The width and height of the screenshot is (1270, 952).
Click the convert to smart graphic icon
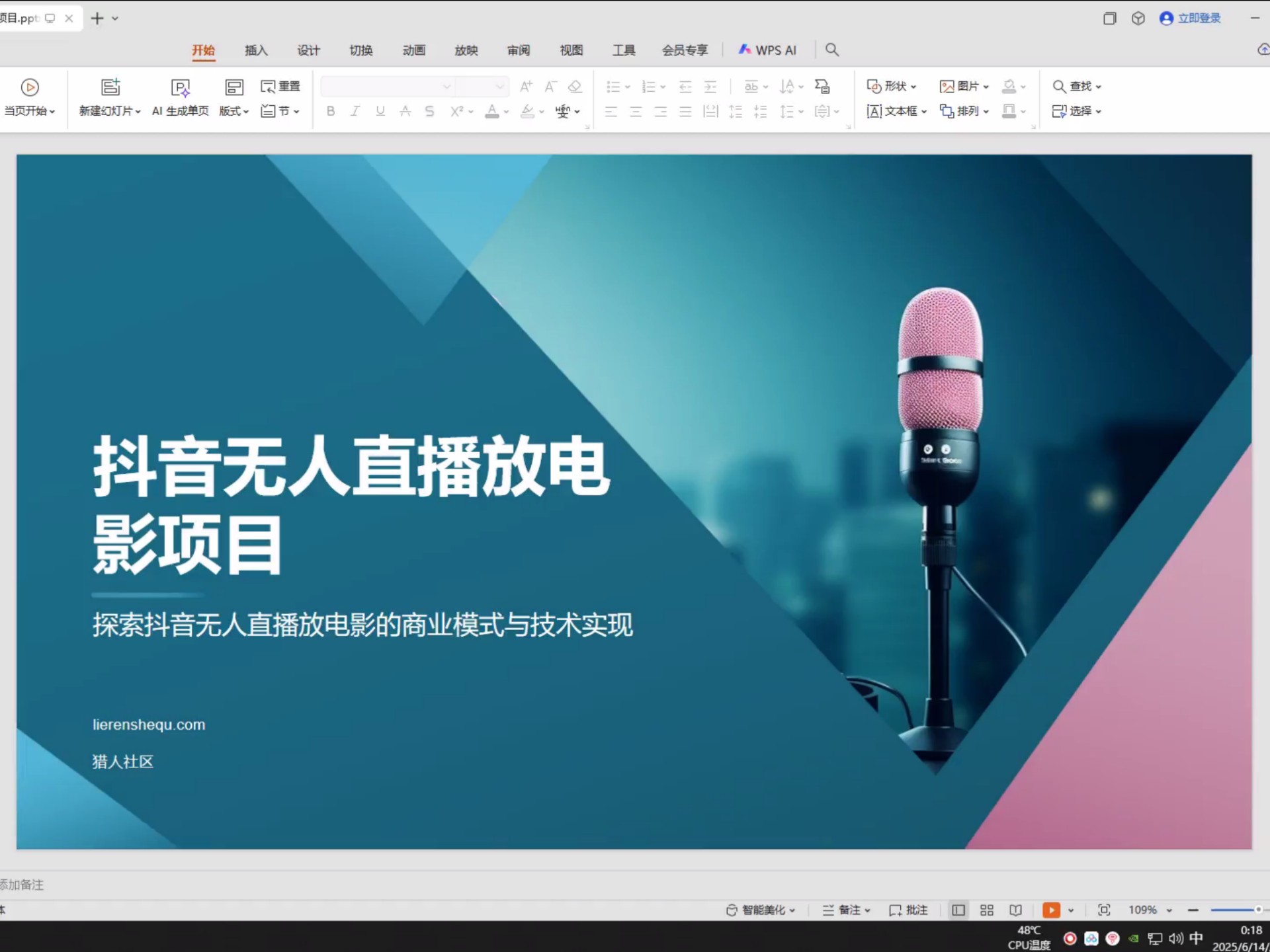pyautogui.click(x=822, y=86)
